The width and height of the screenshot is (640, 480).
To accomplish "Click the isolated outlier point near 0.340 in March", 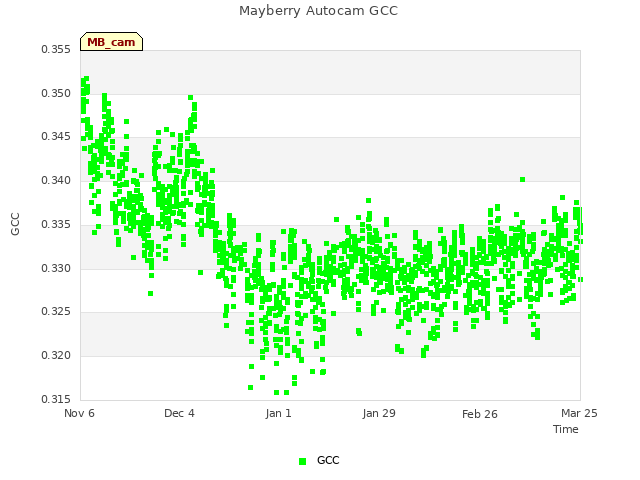I will pyautogui.click(x=522, y=180).
